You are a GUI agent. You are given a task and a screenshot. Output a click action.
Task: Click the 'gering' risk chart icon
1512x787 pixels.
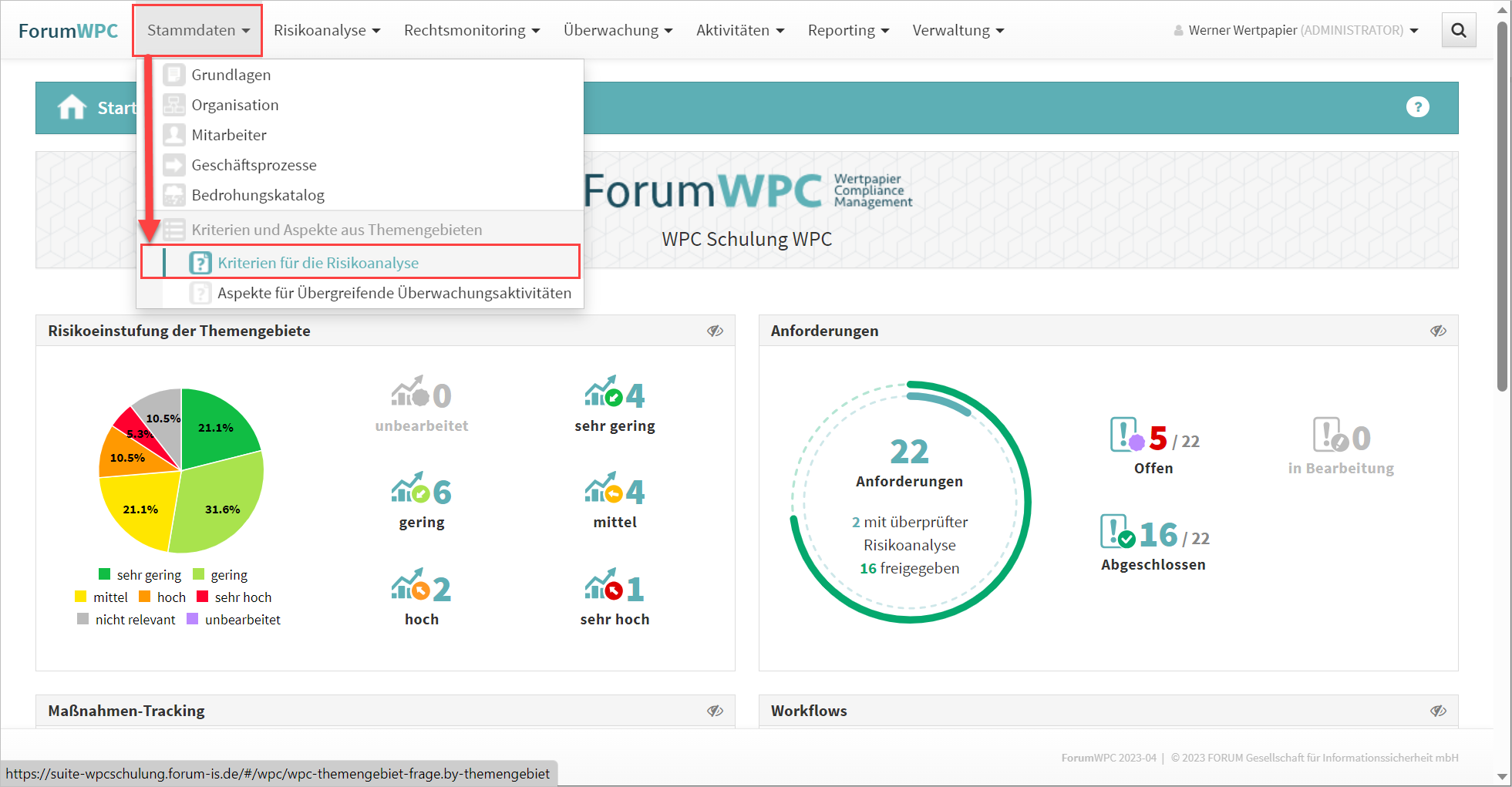click(409, 490)
